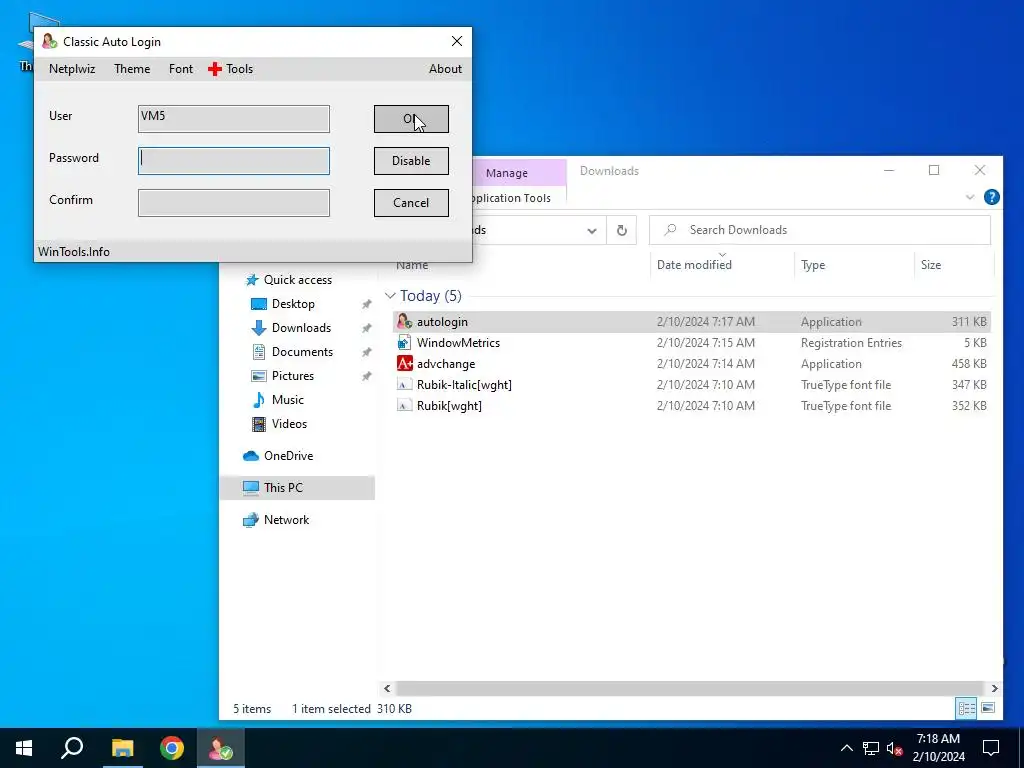Launch Google Chrome from the taskbar
The width and height of the screenshot is (1024, 768).
pyautogui.click(x=172, y=748)
